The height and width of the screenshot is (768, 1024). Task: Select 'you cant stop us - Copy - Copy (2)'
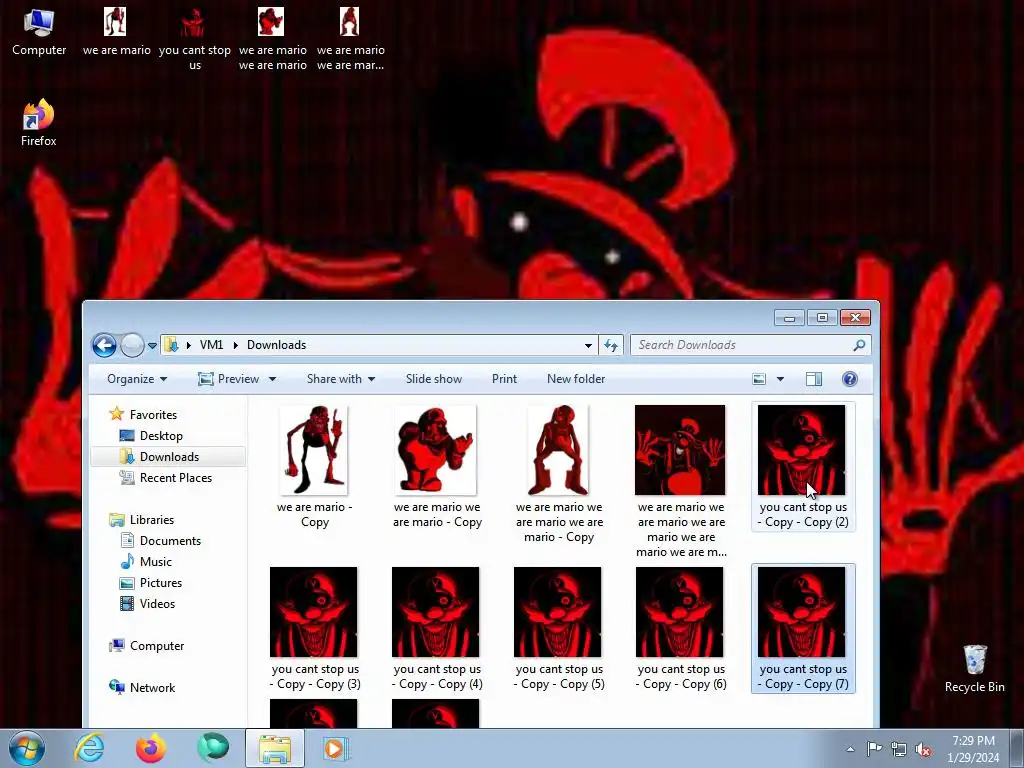click(803, 467)
